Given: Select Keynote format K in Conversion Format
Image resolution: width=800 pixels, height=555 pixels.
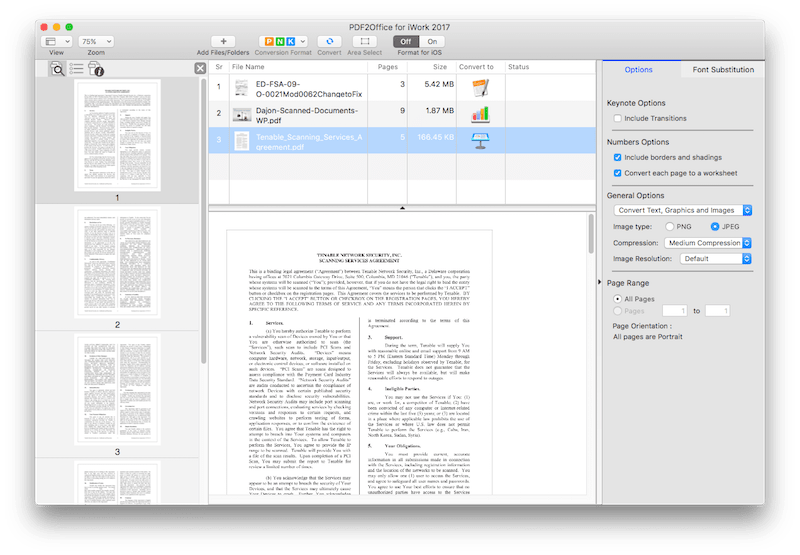Looking at the screenshot, I should 291,41.
